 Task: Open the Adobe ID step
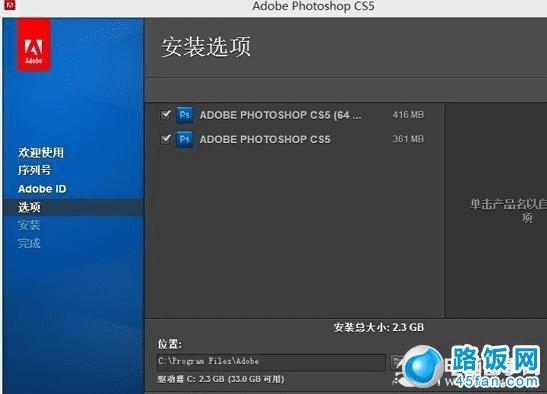[42, 189]
